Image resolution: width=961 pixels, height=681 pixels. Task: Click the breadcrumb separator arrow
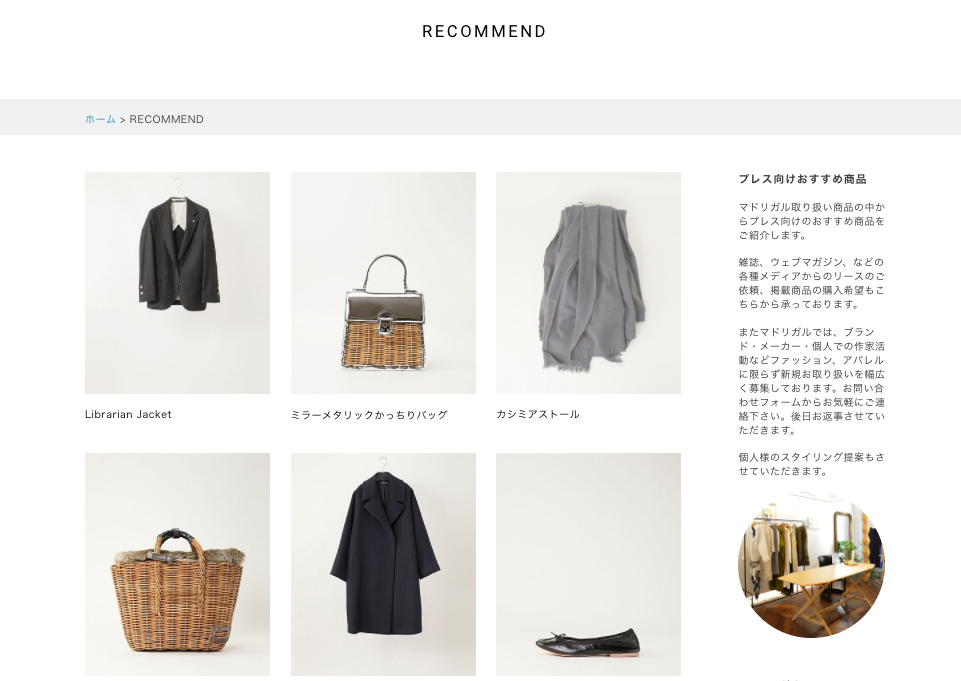123,120
